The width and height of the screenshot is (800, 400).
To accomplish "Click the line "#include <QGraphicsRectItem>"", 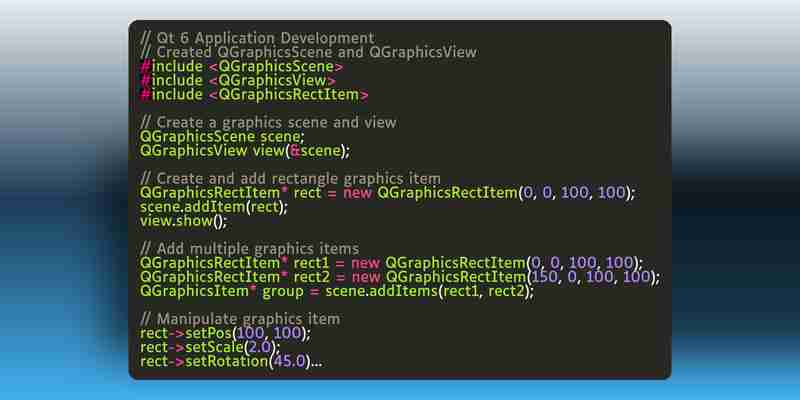I will pyautogui.click(x=254, y=95).
